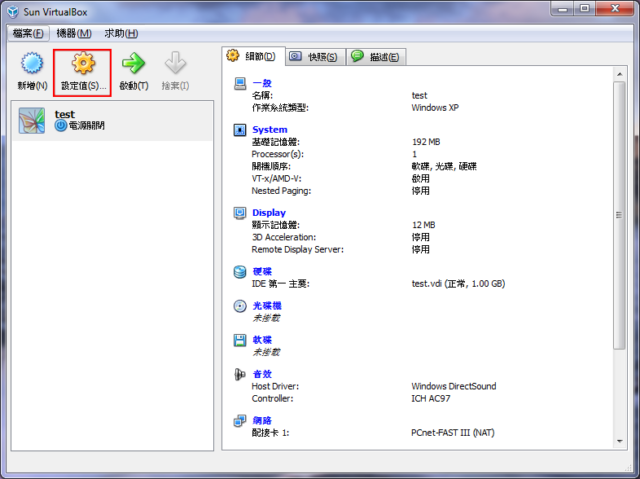Open the Hard Disk (硬碟) settings link
This screenshot has height=479, width=640.
[262, 272]
